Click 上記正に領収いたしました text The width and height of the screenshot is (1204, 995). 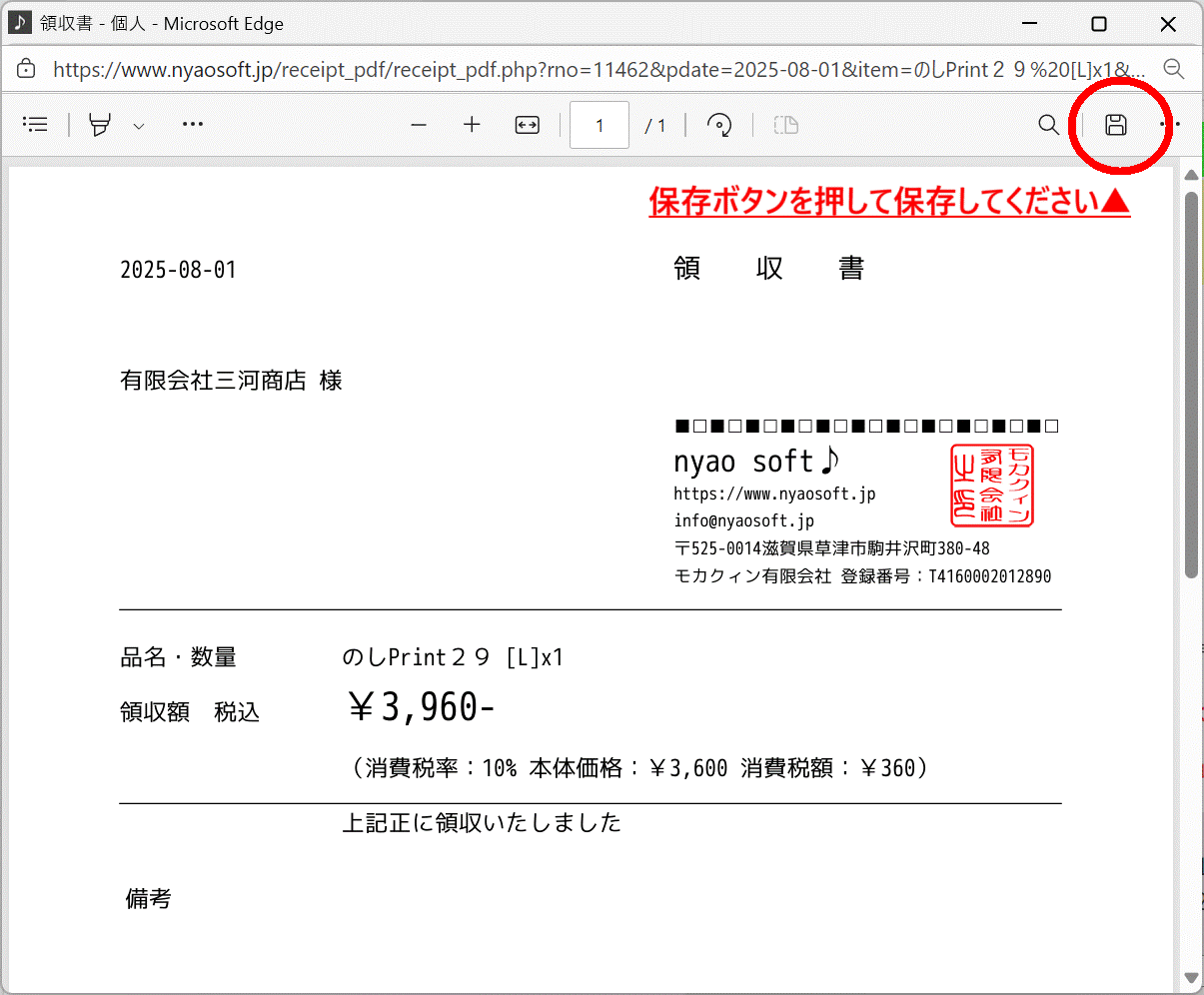point(482,823)
